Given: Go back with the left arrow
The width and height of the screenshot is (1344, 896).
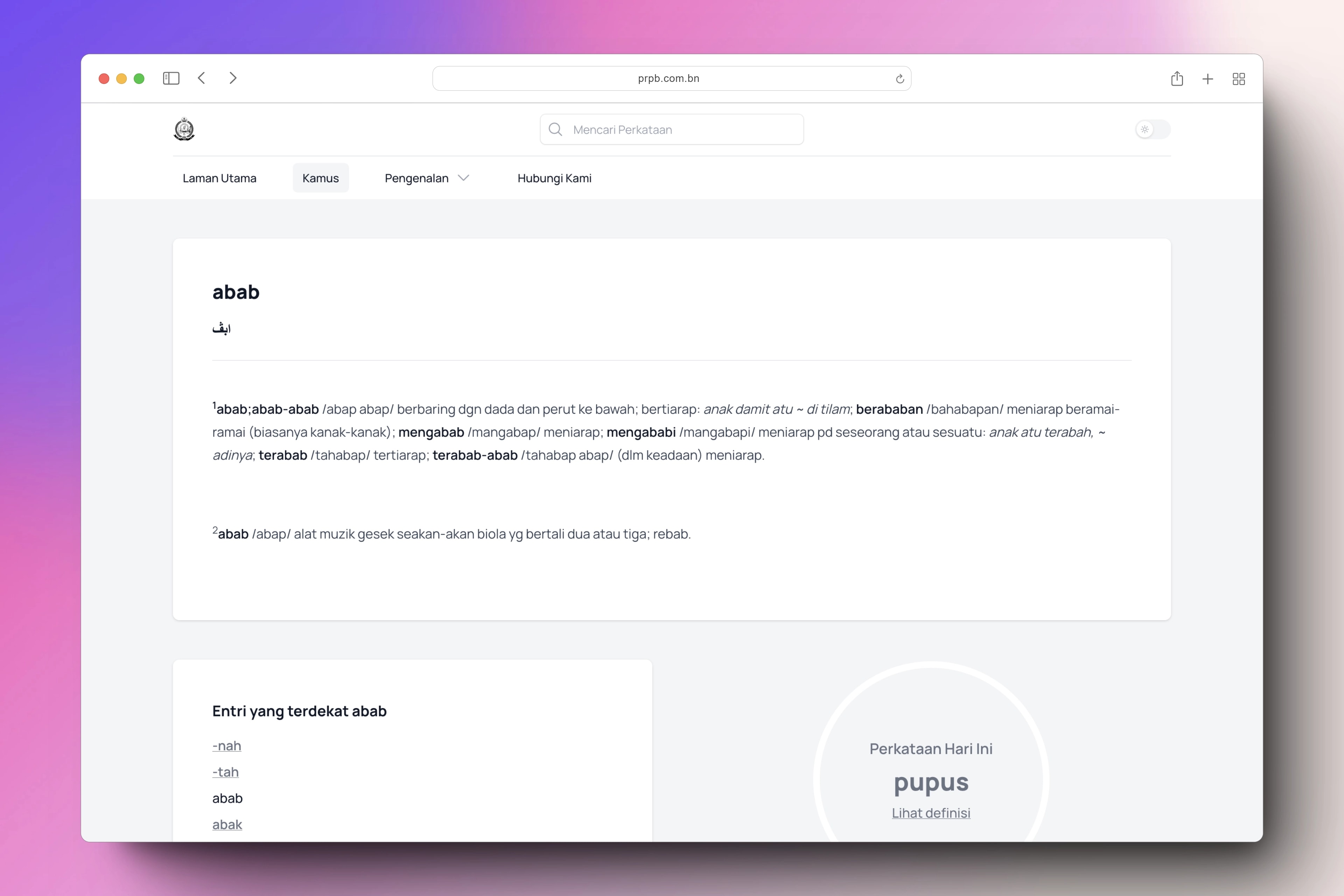Looking at the screenshot, I should (202, 78).
